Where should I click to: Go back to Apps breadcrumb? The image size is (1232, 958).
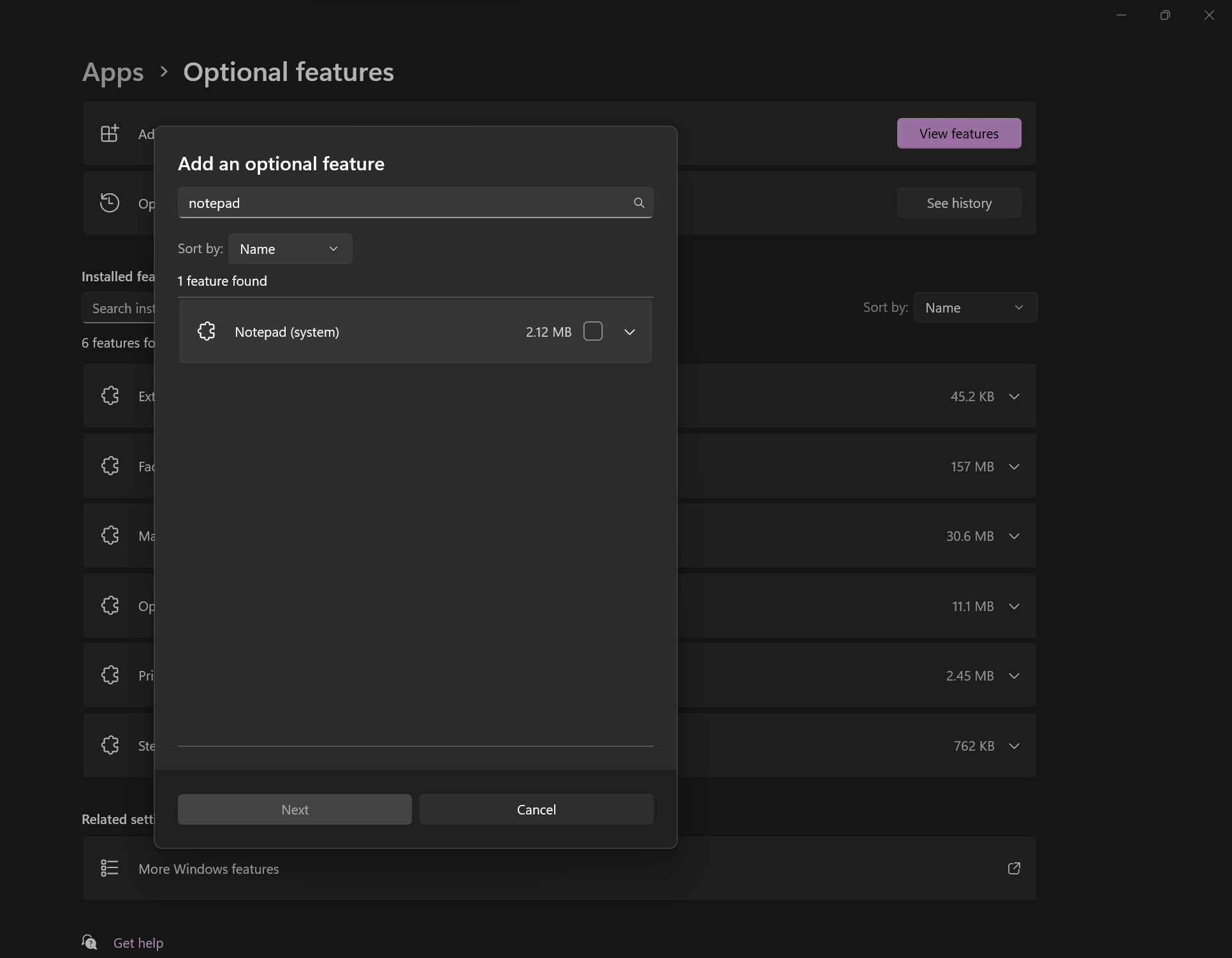point(113,72)
